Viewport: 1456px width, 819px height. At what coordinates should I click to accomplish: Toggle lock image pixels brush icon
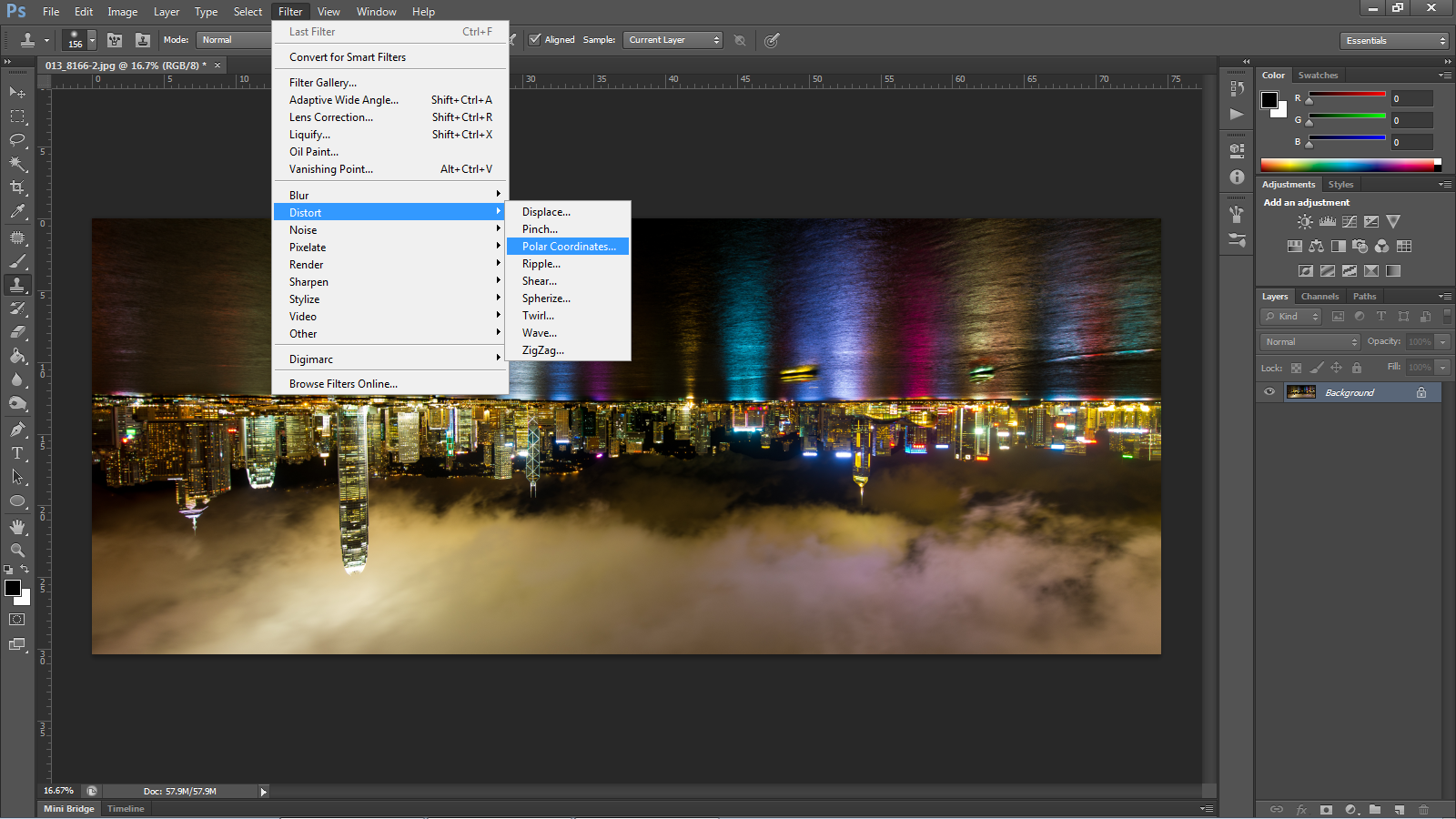coord(1317,368)
